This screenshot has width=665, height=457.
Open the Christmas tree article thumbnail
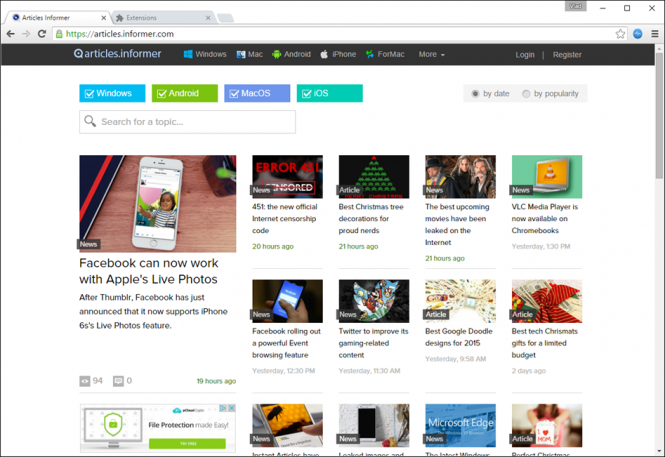[374, 177]
